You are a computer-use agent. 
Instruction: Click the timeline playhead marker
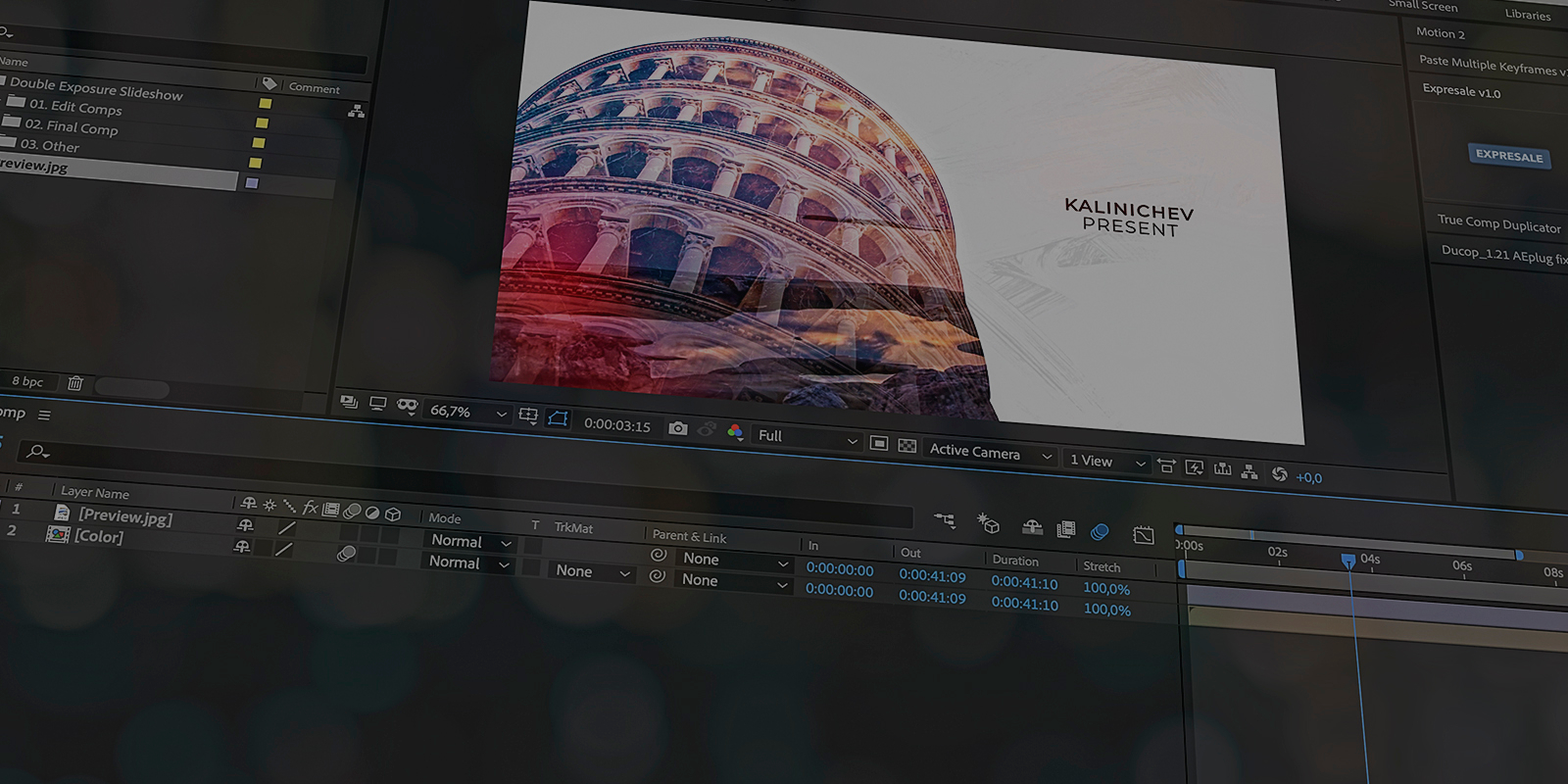tap(1348, 561)
